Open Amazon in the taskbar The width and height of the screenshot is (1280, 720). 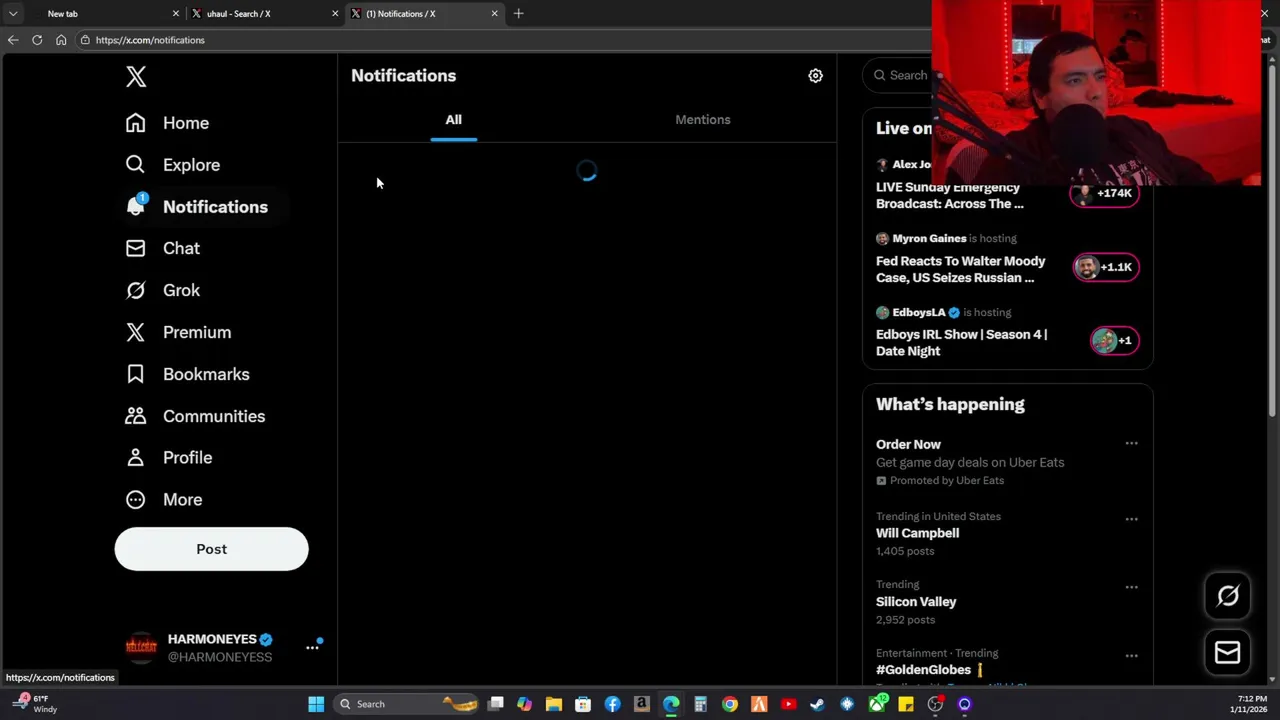coord(641,704)
